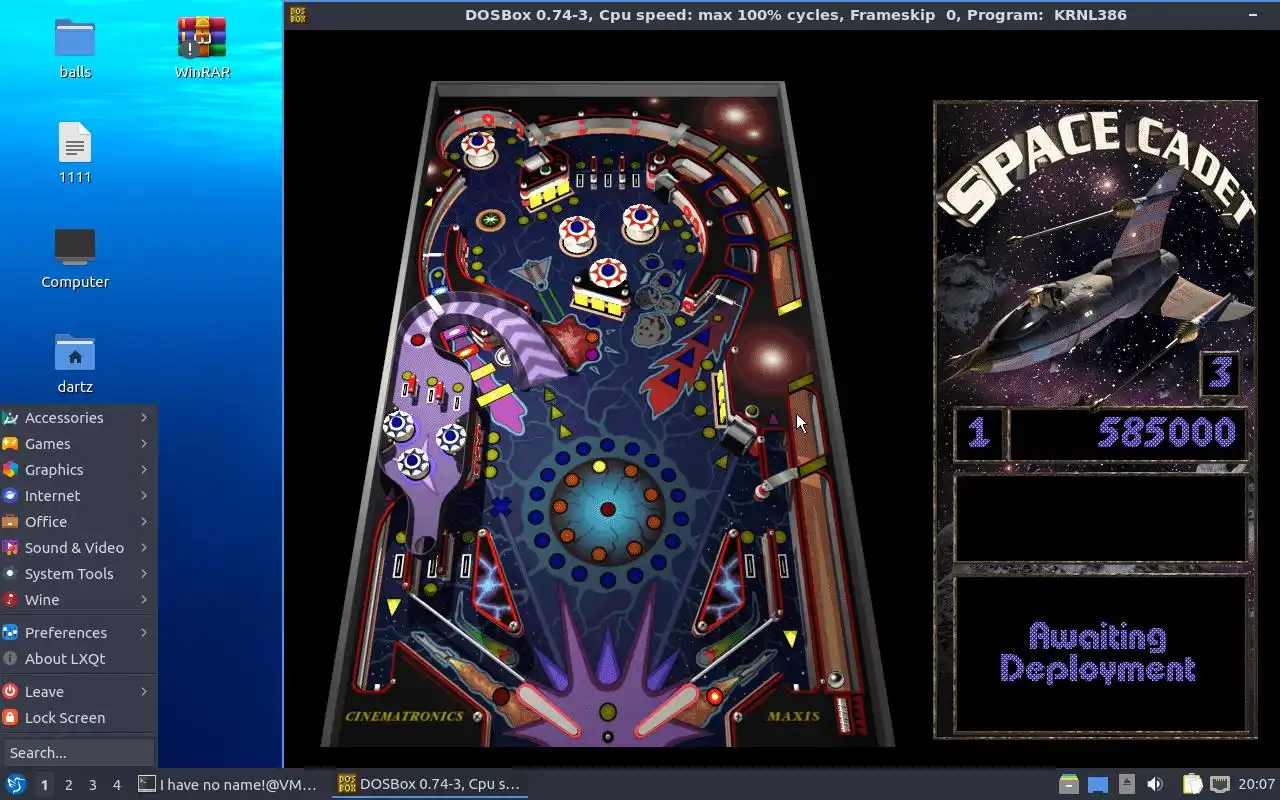Switch to workspace 1

pos(44,784)
